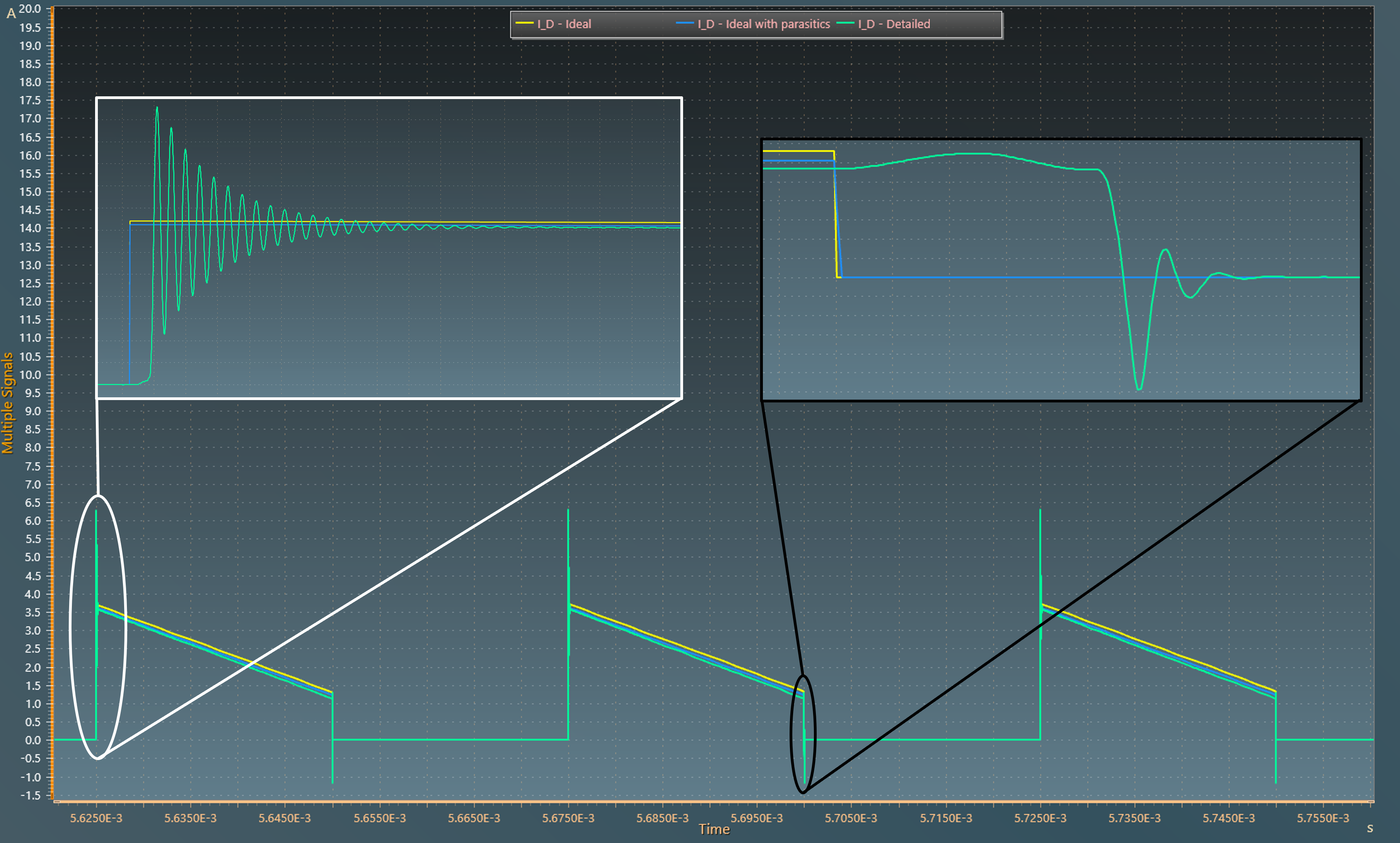Click the Time axis label

coord(714,829)
